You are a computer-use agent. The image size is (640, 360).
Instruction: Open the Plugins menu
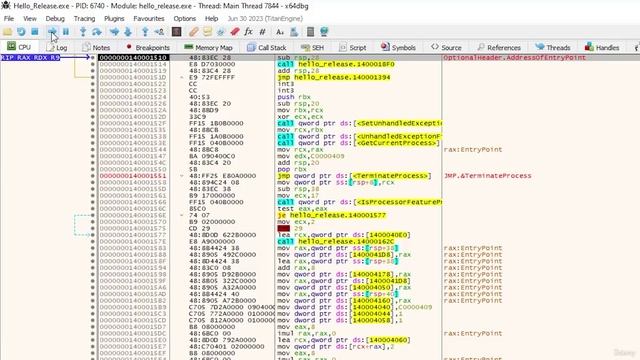pos(114,19)
